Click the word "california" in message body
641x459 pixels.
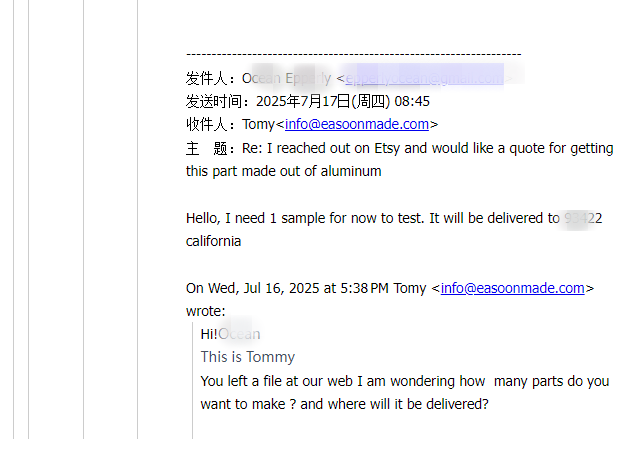(x=213, y=241)
